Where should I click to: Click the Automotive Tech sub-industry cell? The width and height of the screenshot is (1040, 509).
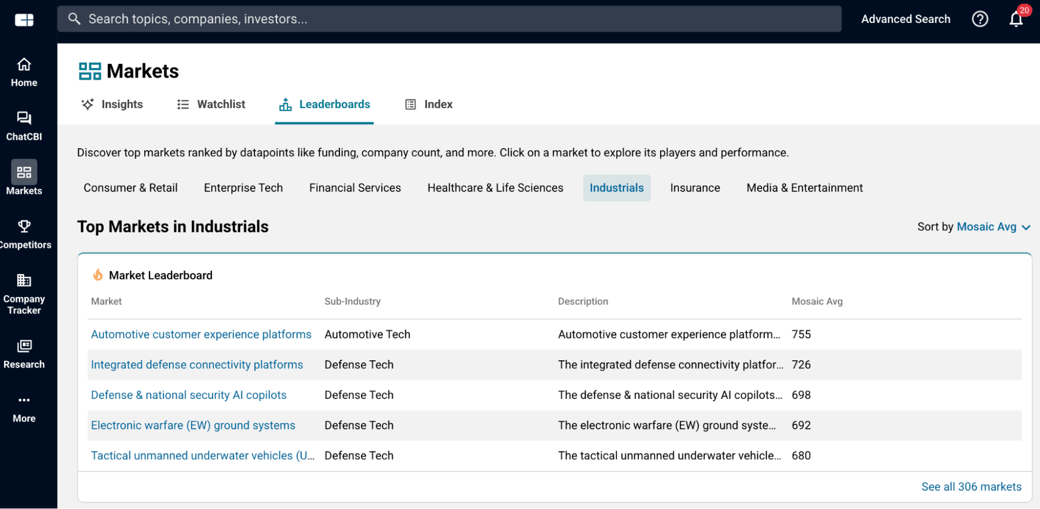367,334
